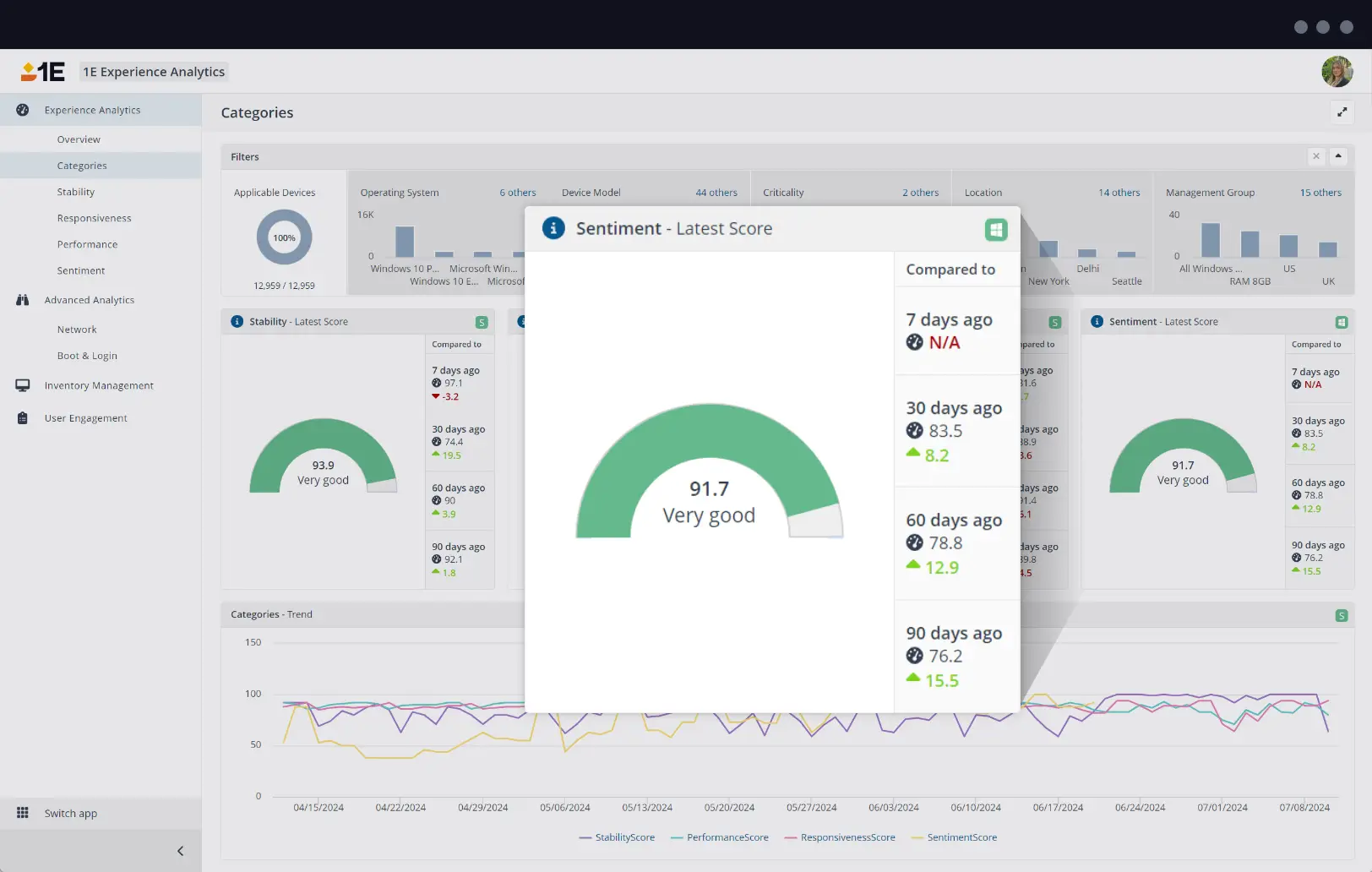This screenshot has width=1372, height=872.
Task: Open Advanced Analytics binoculars icon
Action: coord(23,300)
